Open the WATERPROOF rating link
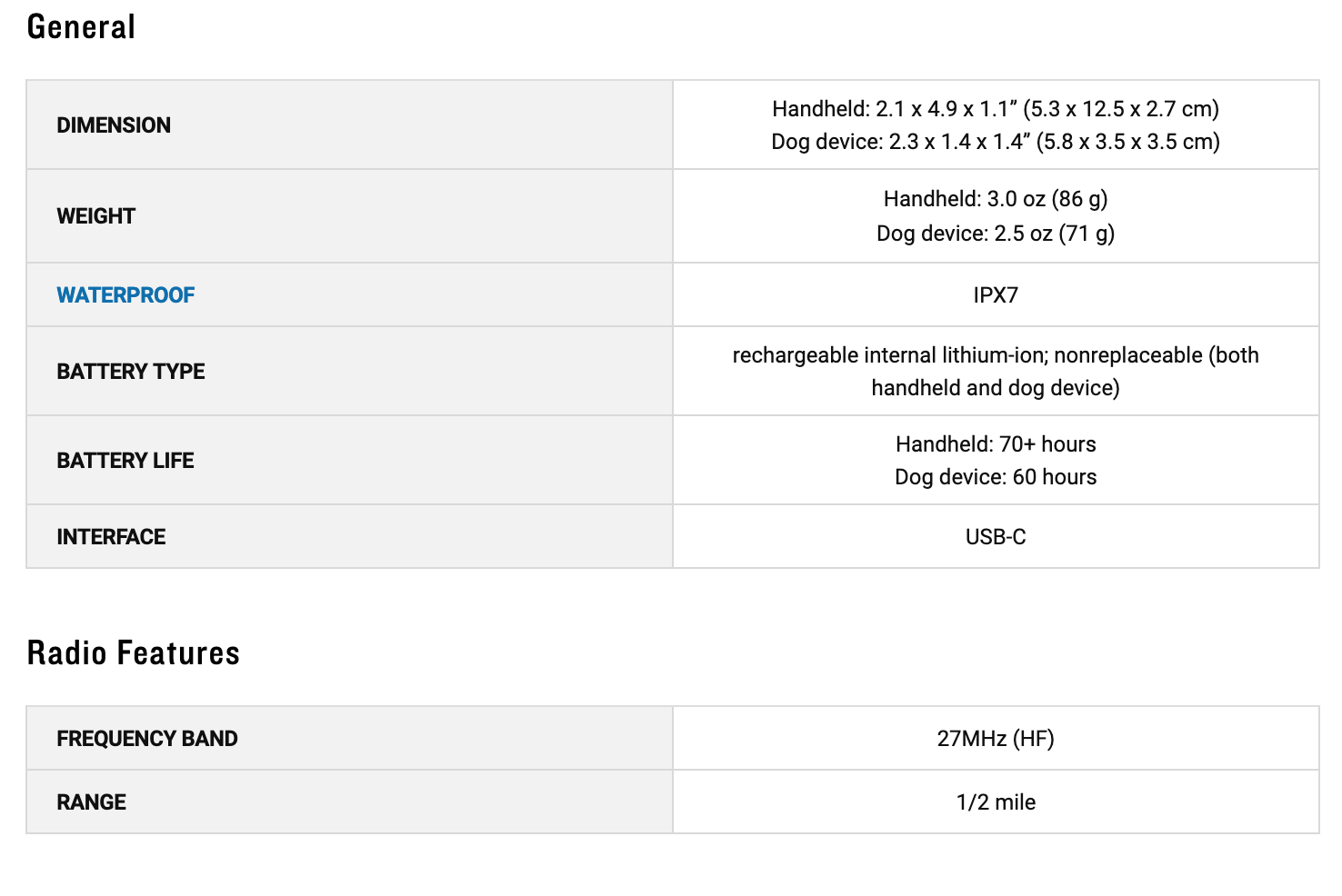This screenshot has width=1342, height=896. coord(125,295)
